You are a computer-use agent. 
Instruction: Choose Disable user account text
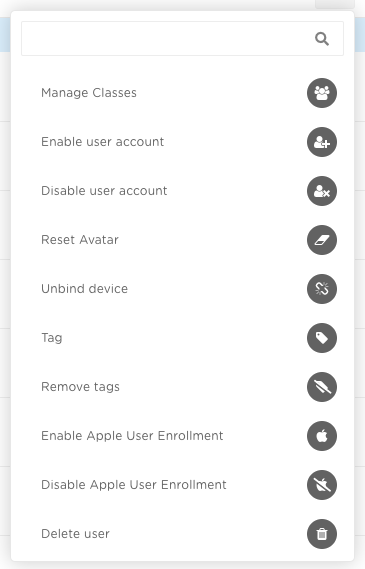pos(104,191)
